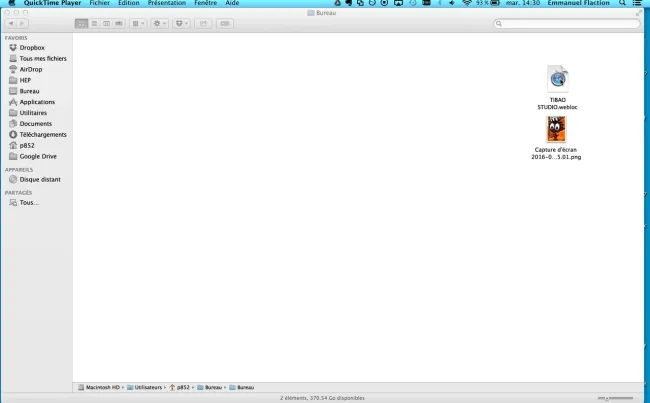Go back with the Finder back arrow
The width and height of the screenshot is (650, 403).
[x=11, y=24]
